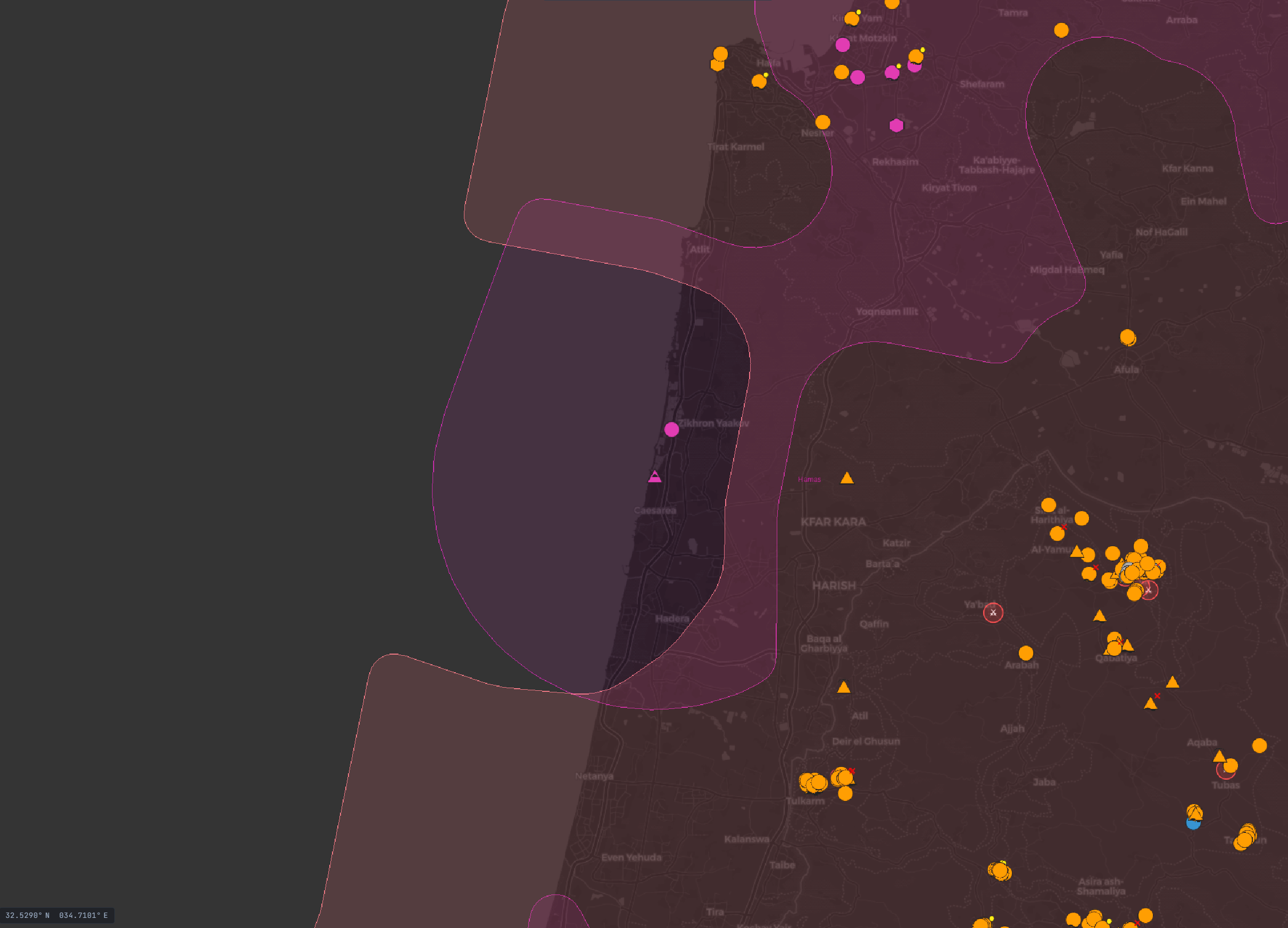Select the orange circle over the Kiryat Yam label
Viewport: 1288px width, 928px height.
(851, 19)
